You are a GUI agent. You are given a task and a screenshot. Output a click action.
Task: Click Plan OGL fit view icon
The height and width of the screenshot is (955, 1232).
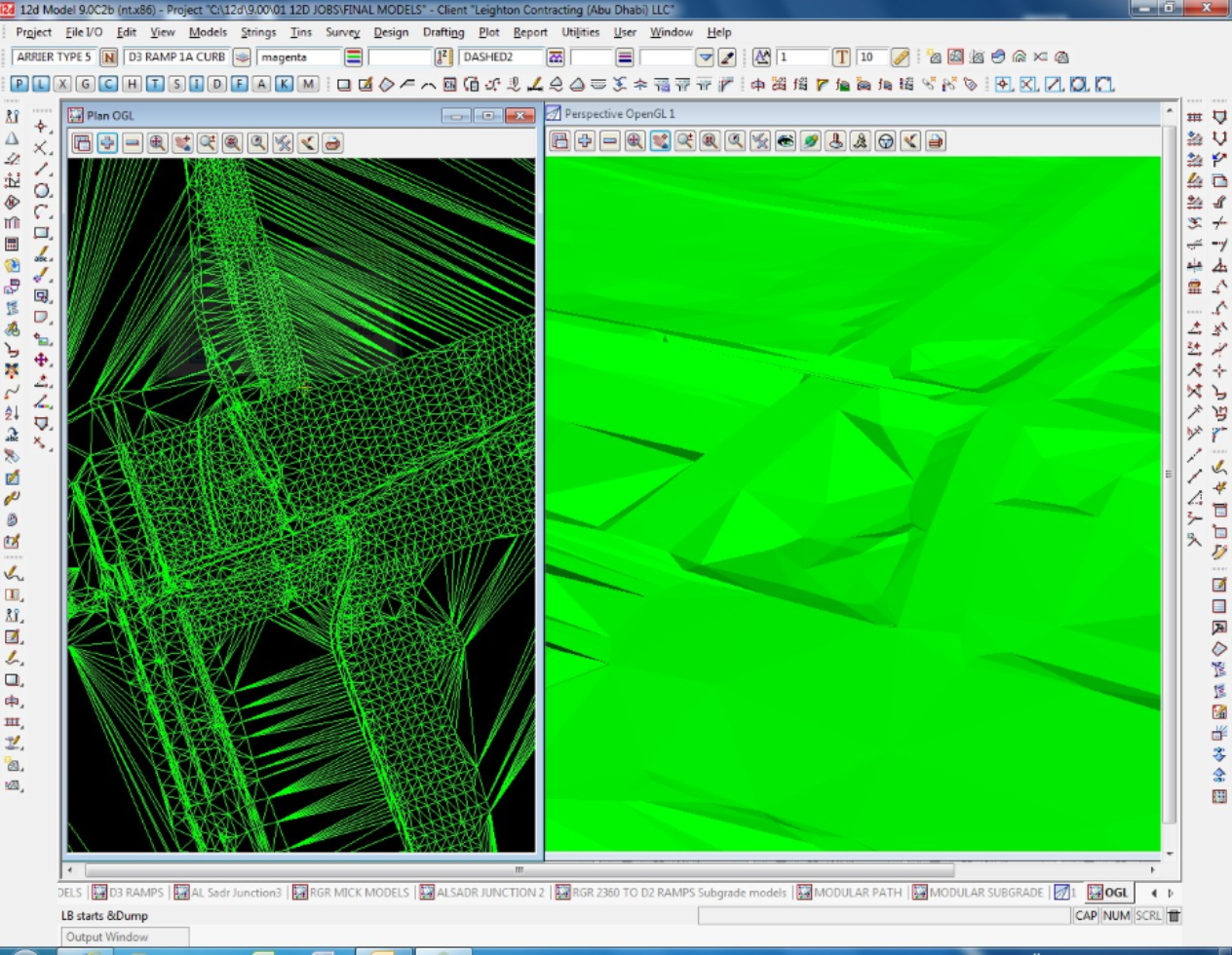coord(158,143)
